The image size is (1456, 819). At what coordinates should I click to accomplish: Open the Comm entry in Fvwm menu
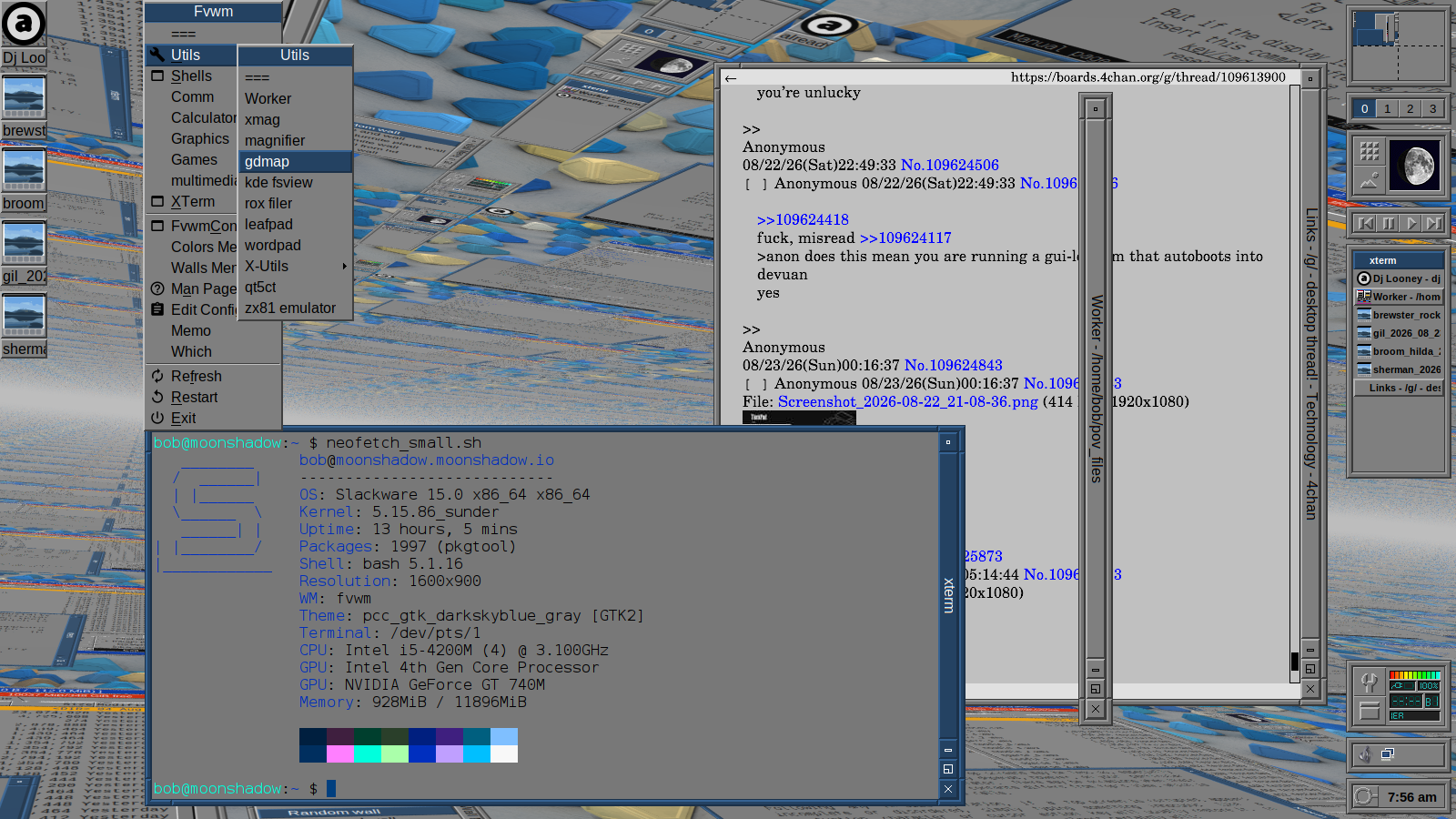(x=191, y=97)
